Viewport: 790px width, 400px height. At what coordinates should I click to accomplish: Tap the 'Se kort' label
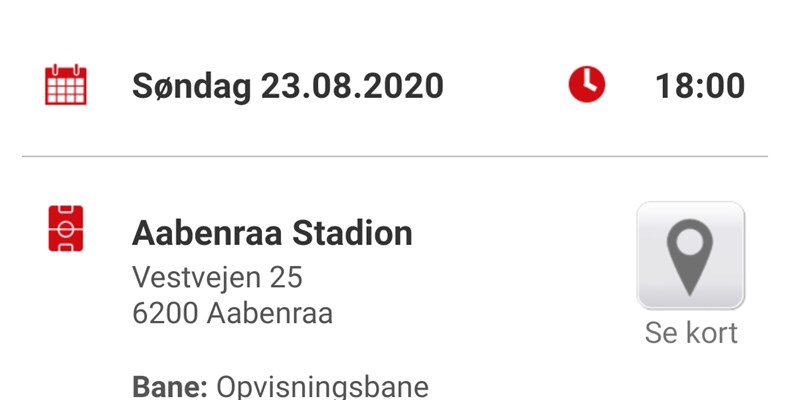click(x=691, y=333)
